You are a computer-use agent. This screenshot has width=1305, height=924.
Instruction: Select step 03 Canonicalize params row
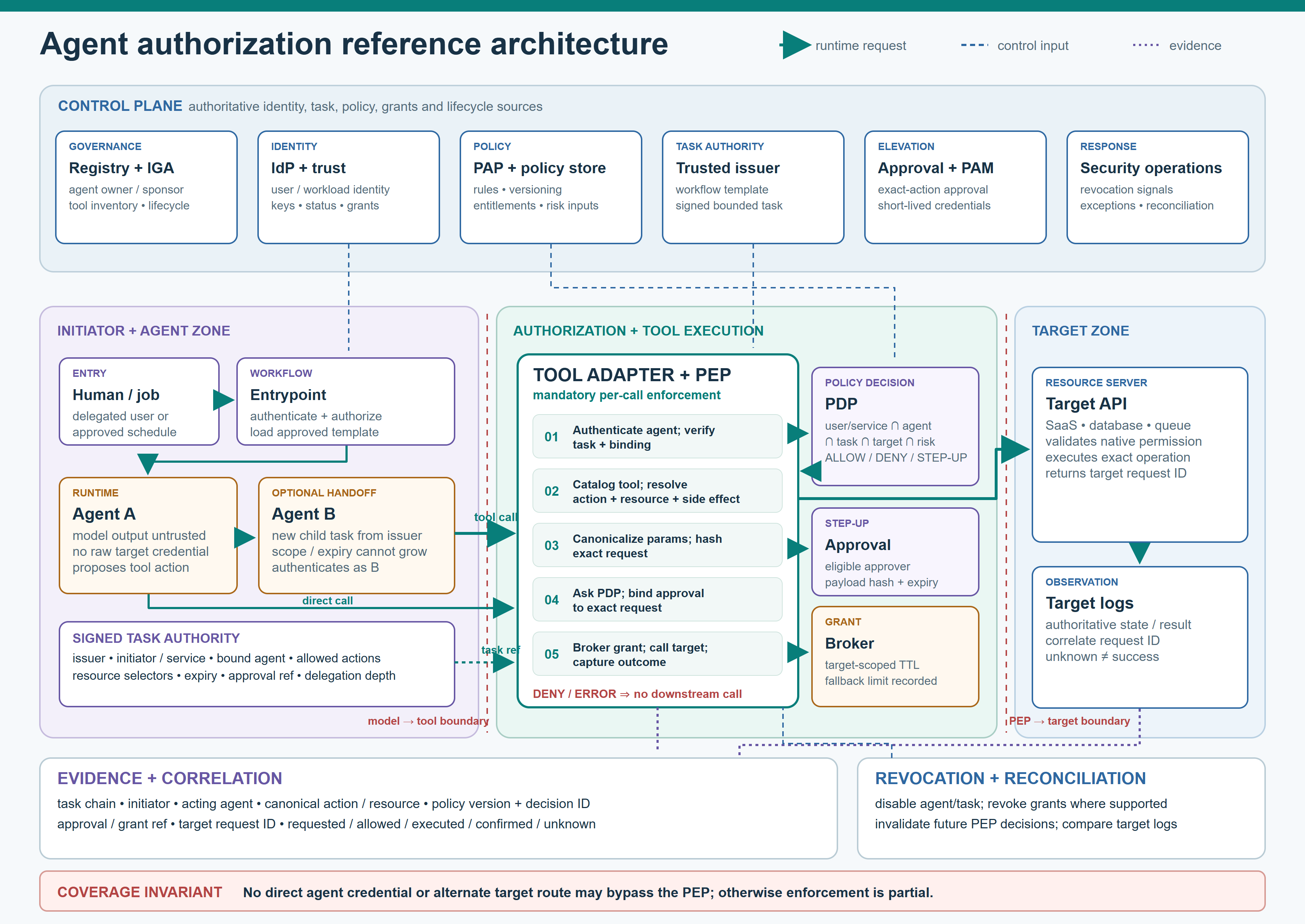click(x=657, y=545)
